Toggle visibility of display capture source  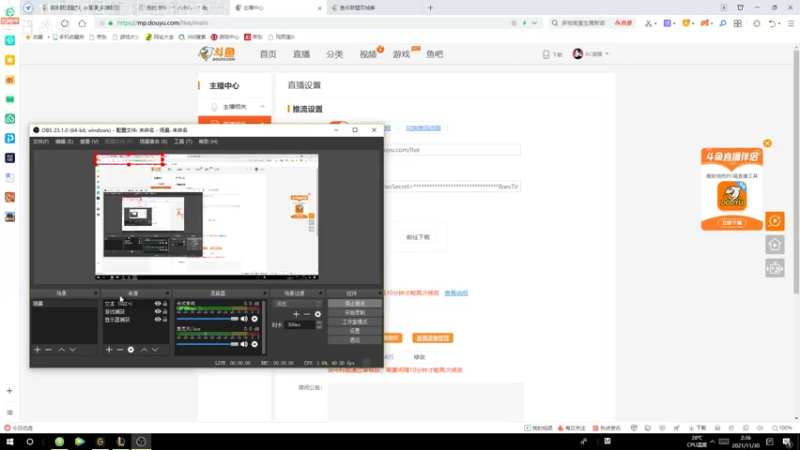click(158, 319)
